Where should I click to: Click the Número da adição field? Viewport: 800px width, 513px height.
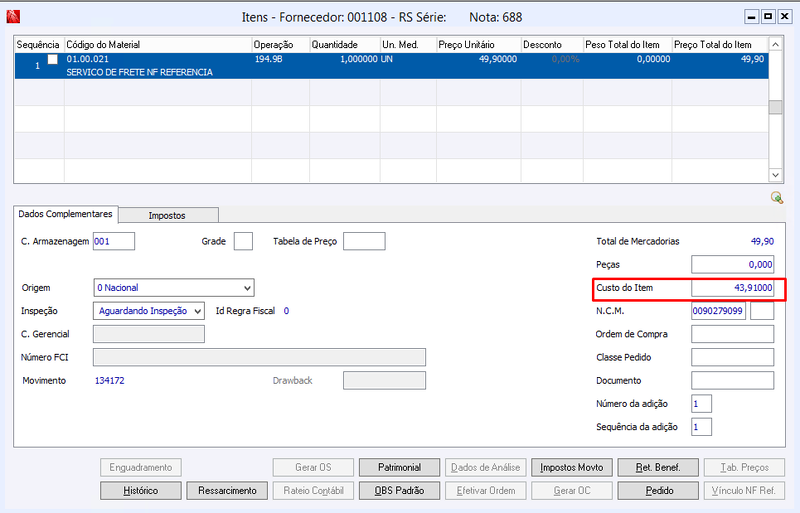click(702, 404)
